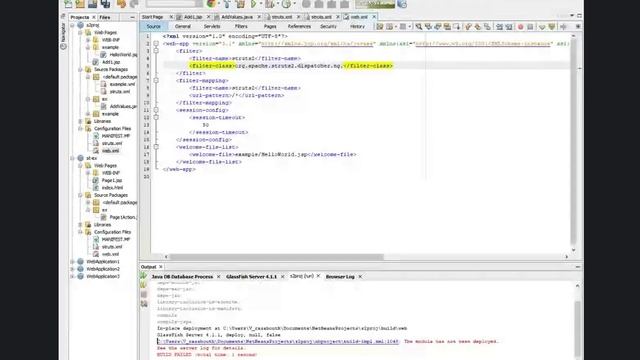
Task: Open the Navigator side panel tab
Action: [63, 37]
